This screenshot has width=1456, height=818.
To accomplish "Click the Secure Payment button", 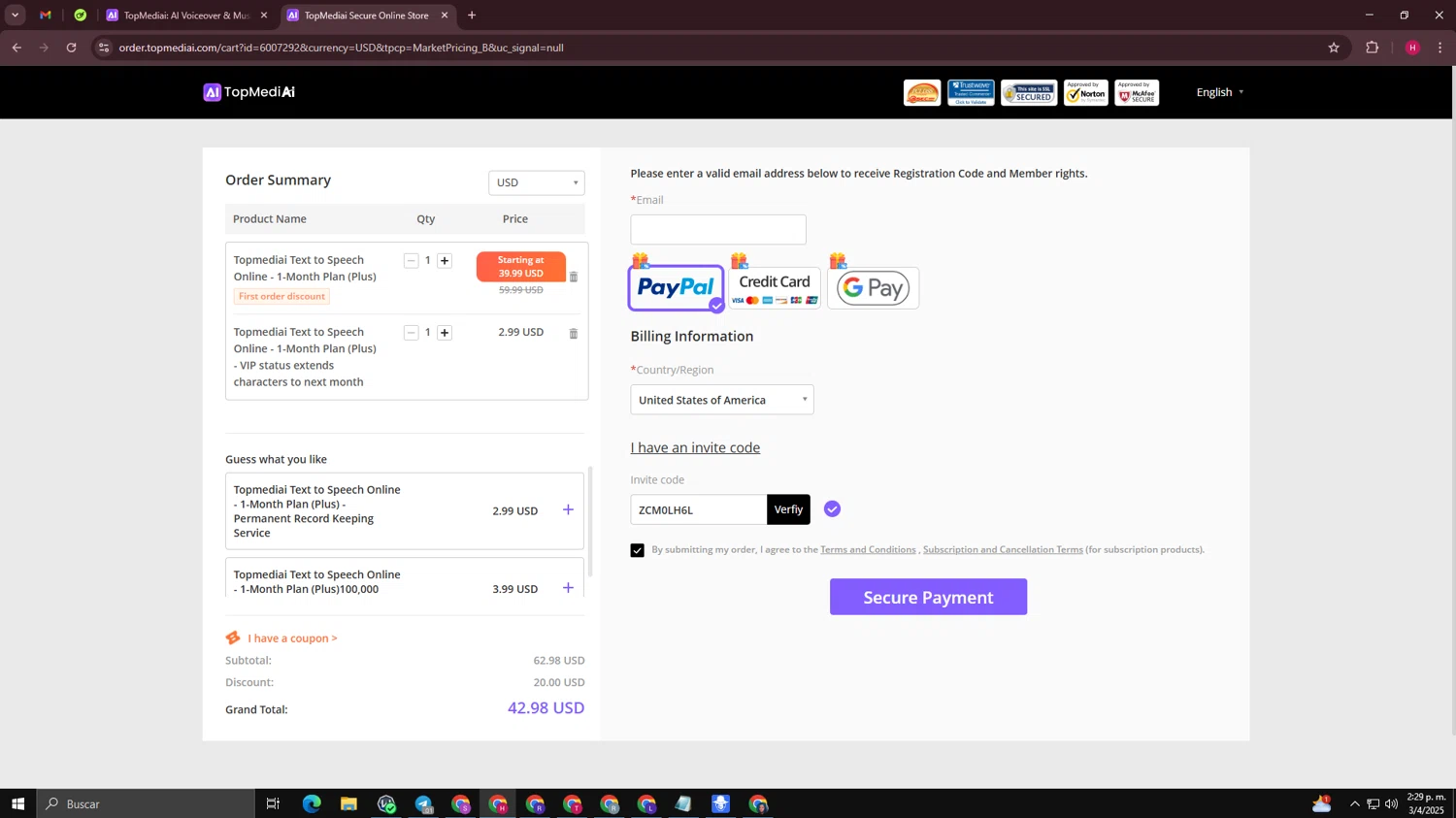I will tap(929, 597).
